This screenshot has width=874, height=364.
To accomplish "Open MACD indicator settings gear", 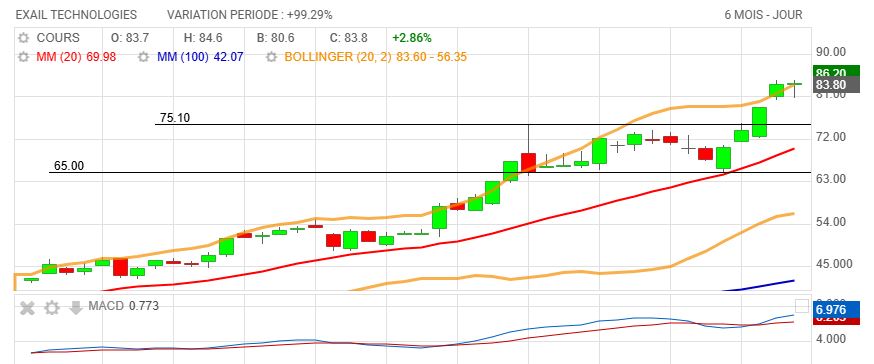I will coord(52,308).
